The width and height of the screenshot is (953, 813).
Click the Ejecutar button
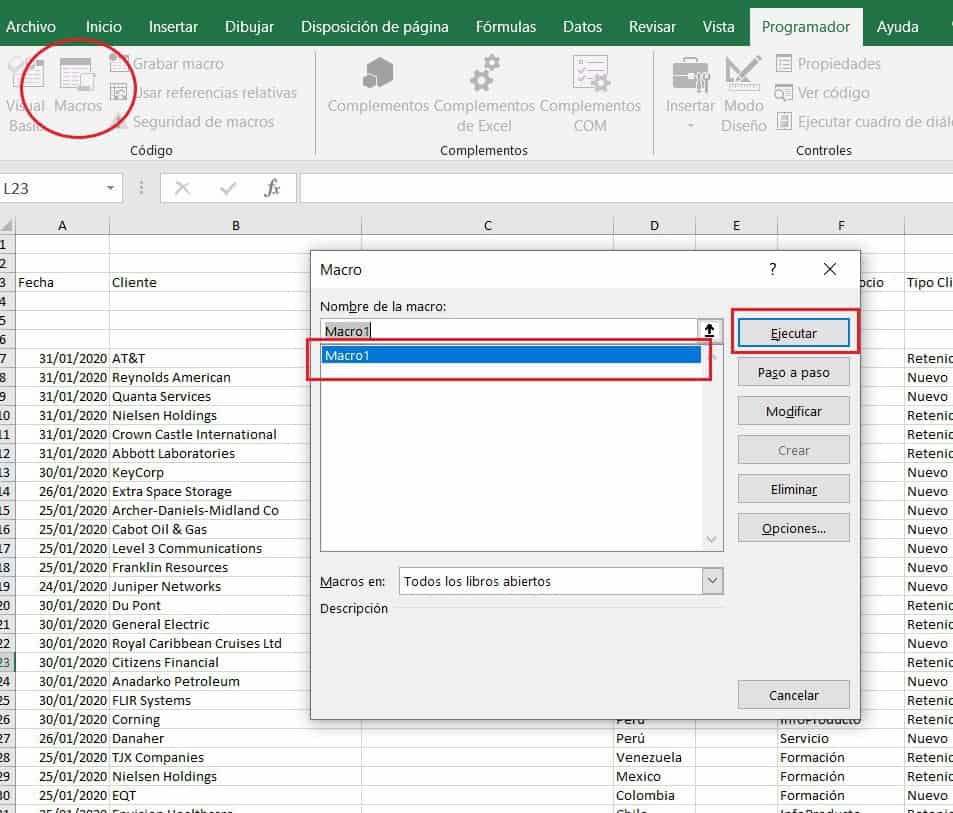coord(793,333)
